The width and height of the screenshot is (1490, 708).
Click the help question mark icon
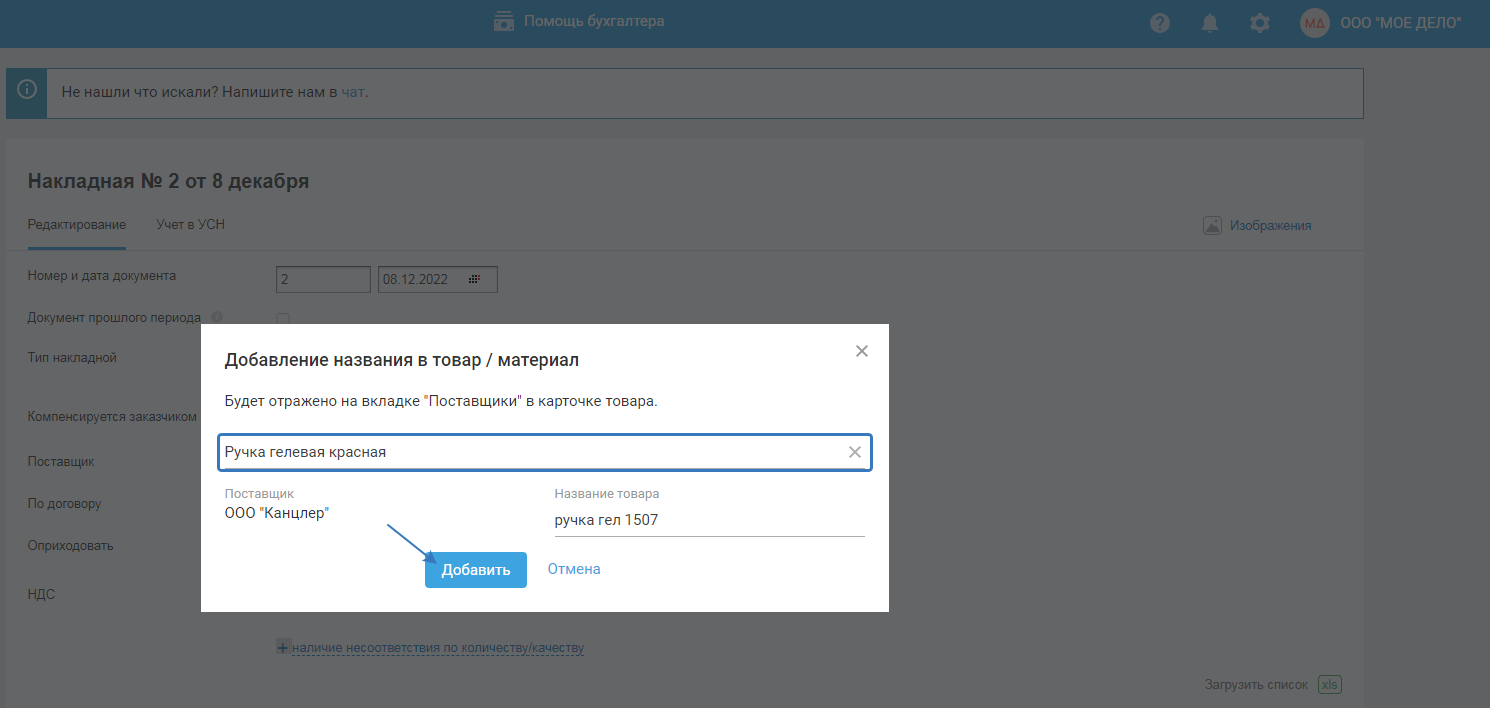tap(1160, 23)
